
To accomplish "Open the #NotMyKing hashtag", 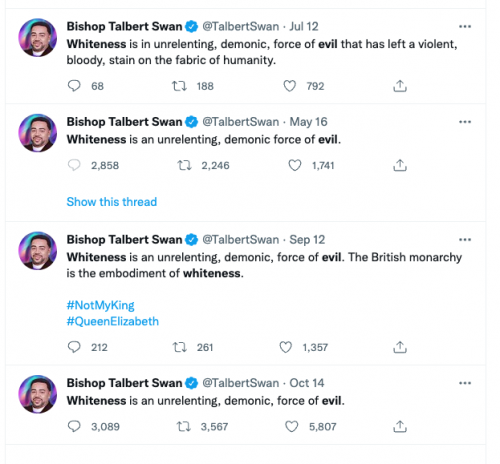I will coord(100,305).
